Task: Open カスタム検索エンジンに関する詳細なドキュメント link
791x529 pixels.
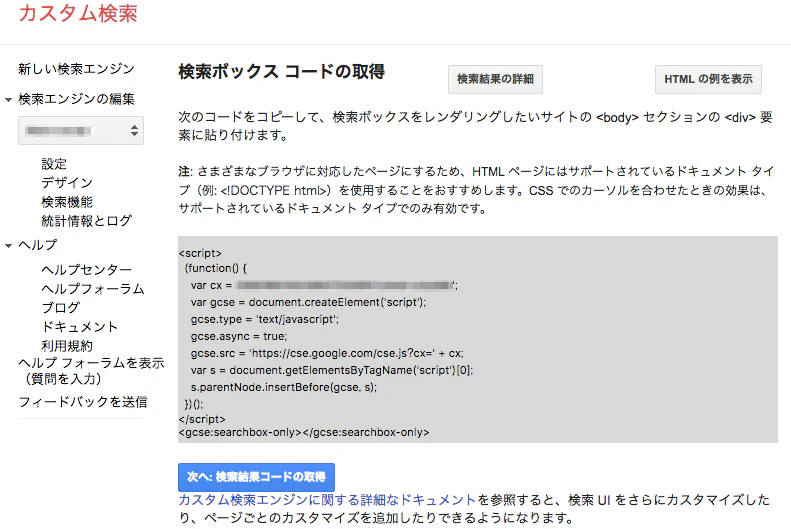Action: (328, 500)
